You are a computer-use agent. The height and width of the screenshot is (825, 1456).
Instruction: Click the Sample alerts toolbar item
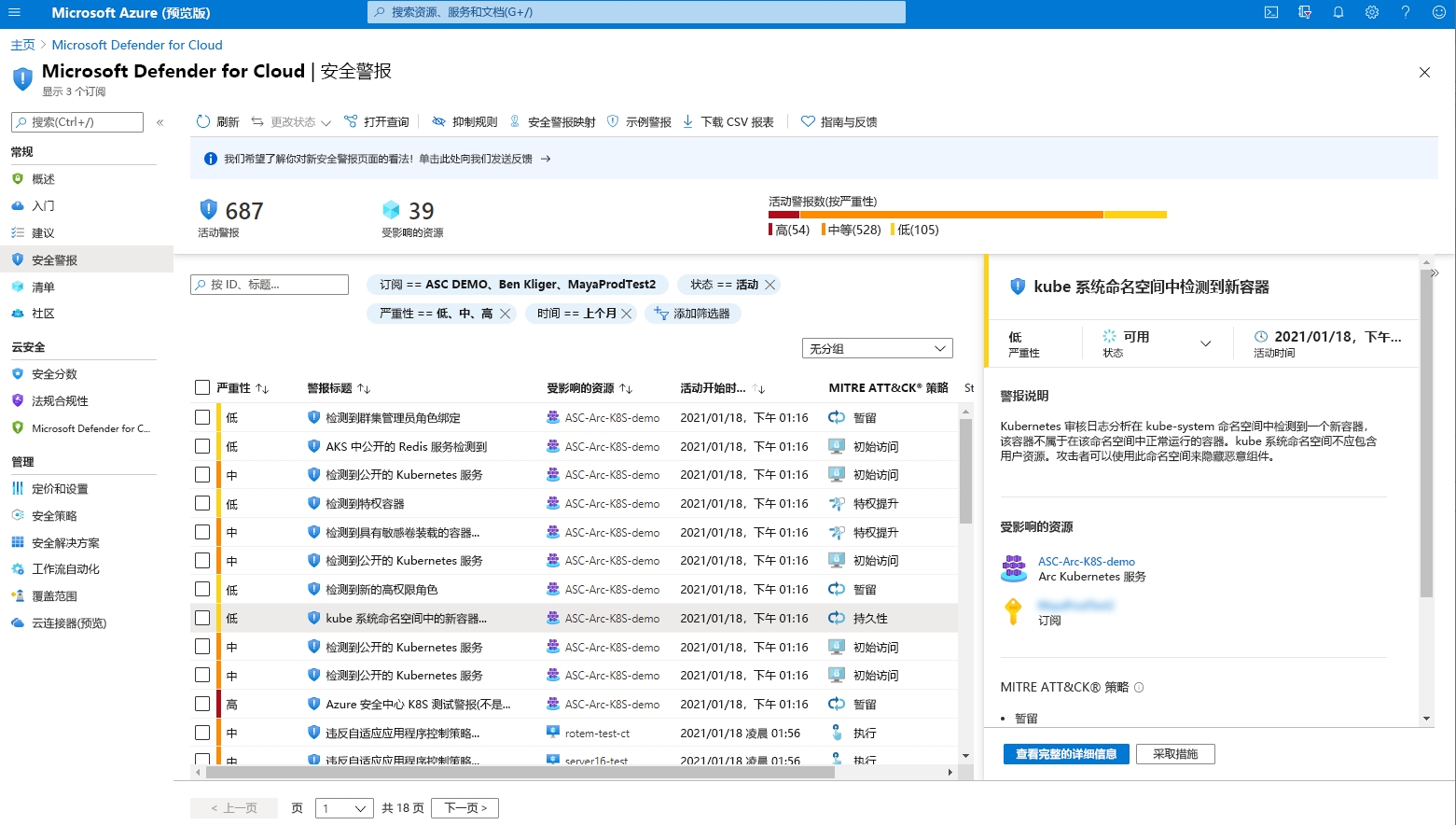(639, 121)
